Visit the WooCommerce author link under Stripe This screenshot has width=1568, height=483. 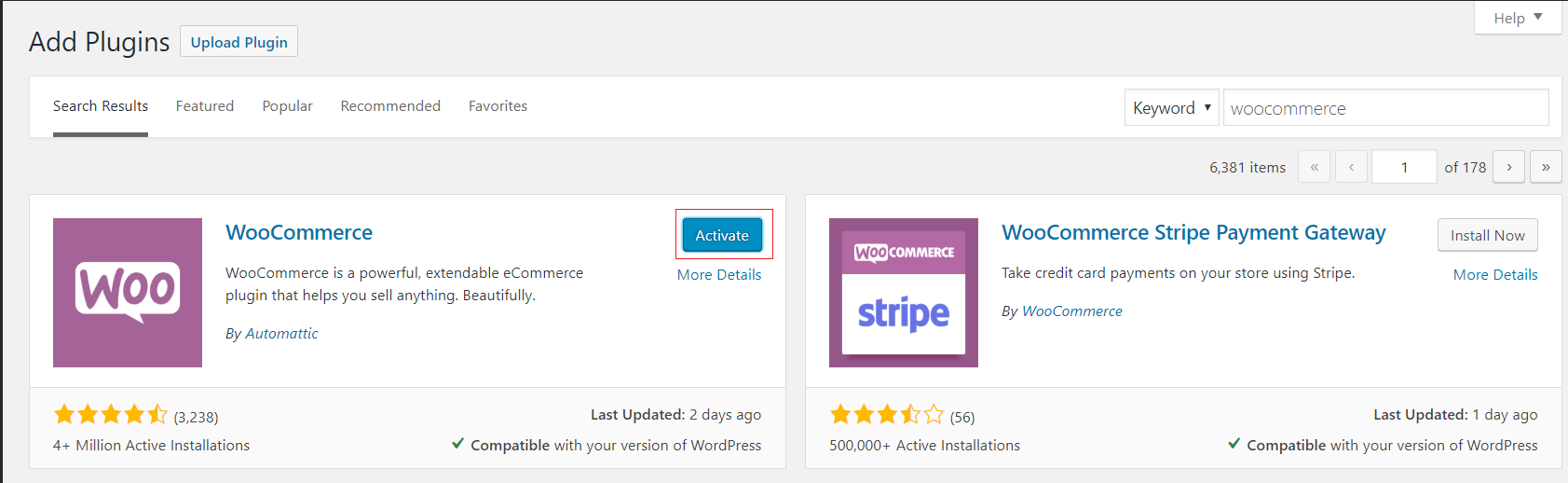1072,310
